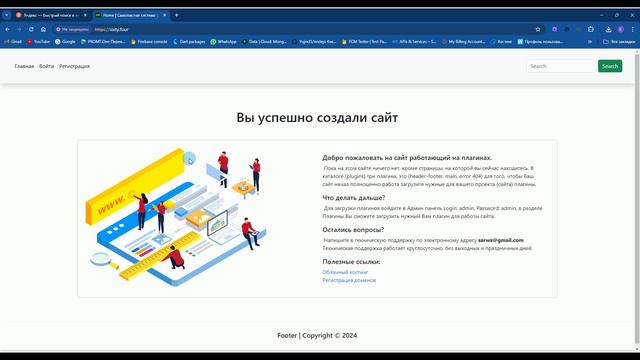Open the WhatsApp bookmark

[223, 42]
